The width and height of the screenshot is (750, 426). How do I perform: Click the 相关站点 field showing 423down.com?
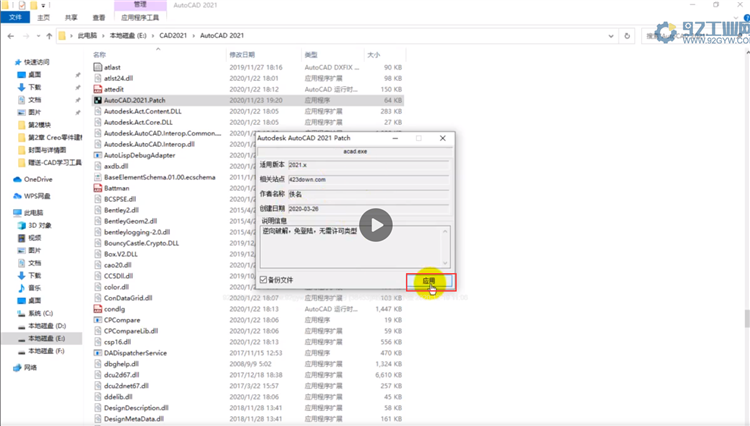tap(368, 180)
